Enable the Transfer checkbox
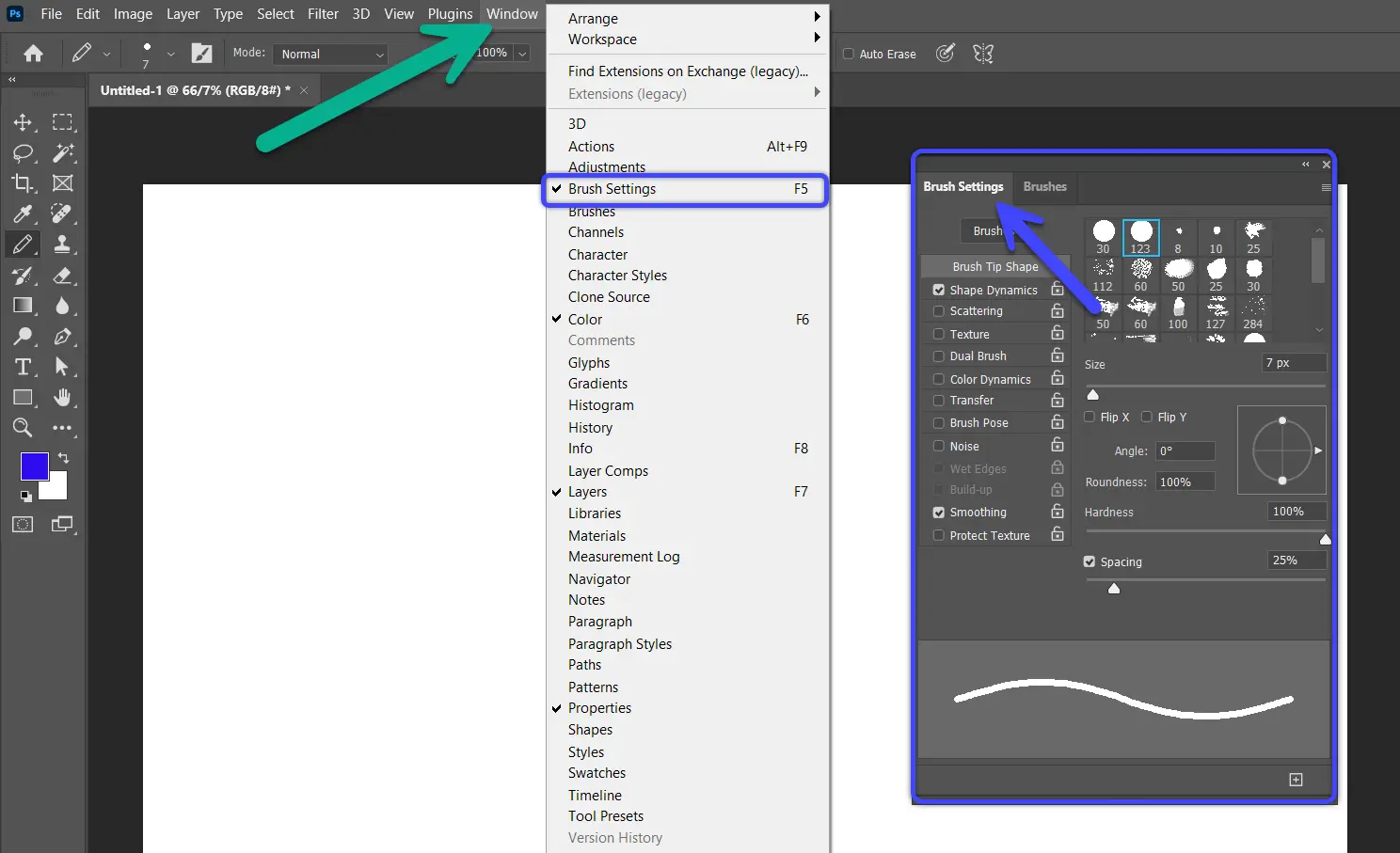Image resolution: width=1400 pixels, height=853 pixels. [x=939, y=401]
